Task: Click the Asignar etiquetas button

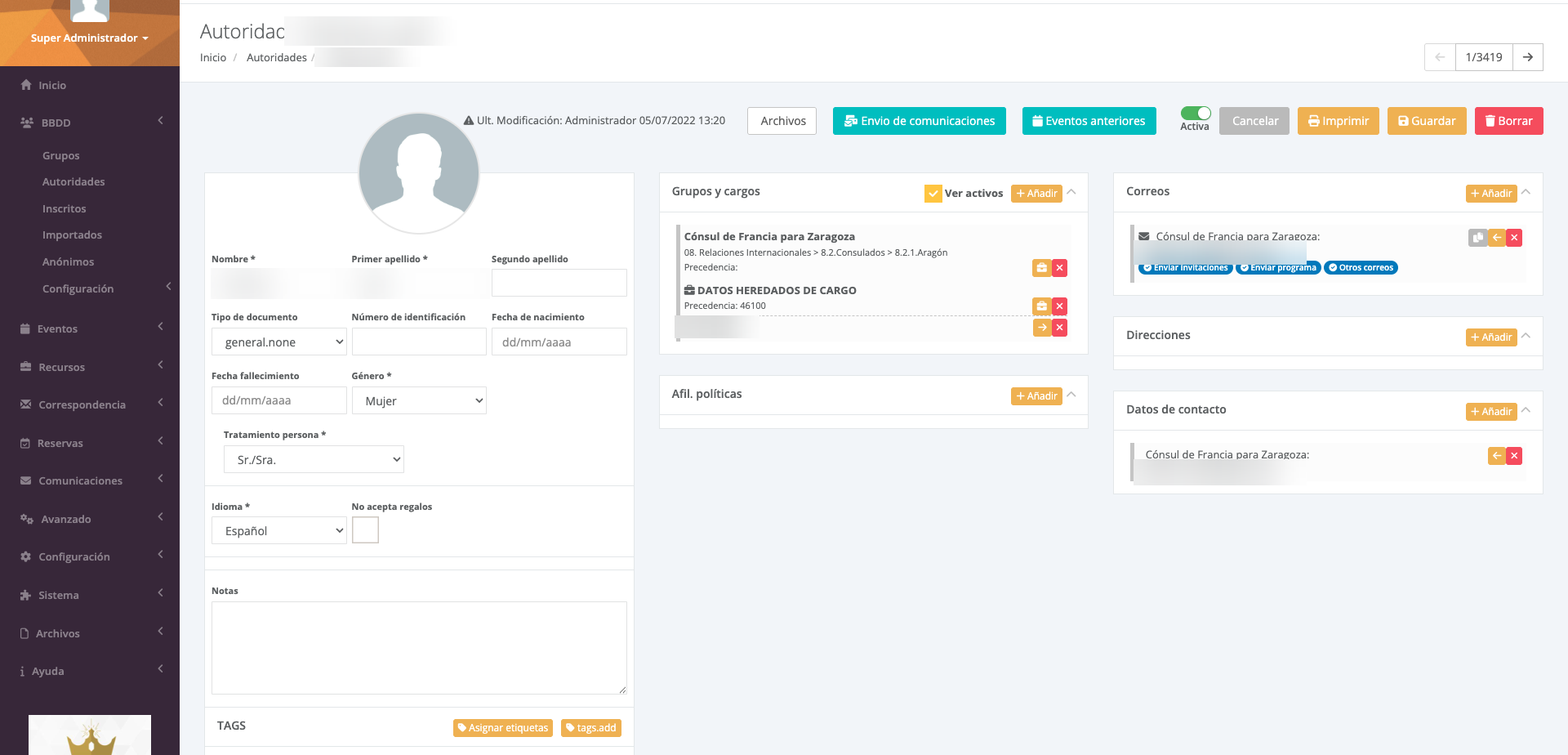Action: point(503,728)
